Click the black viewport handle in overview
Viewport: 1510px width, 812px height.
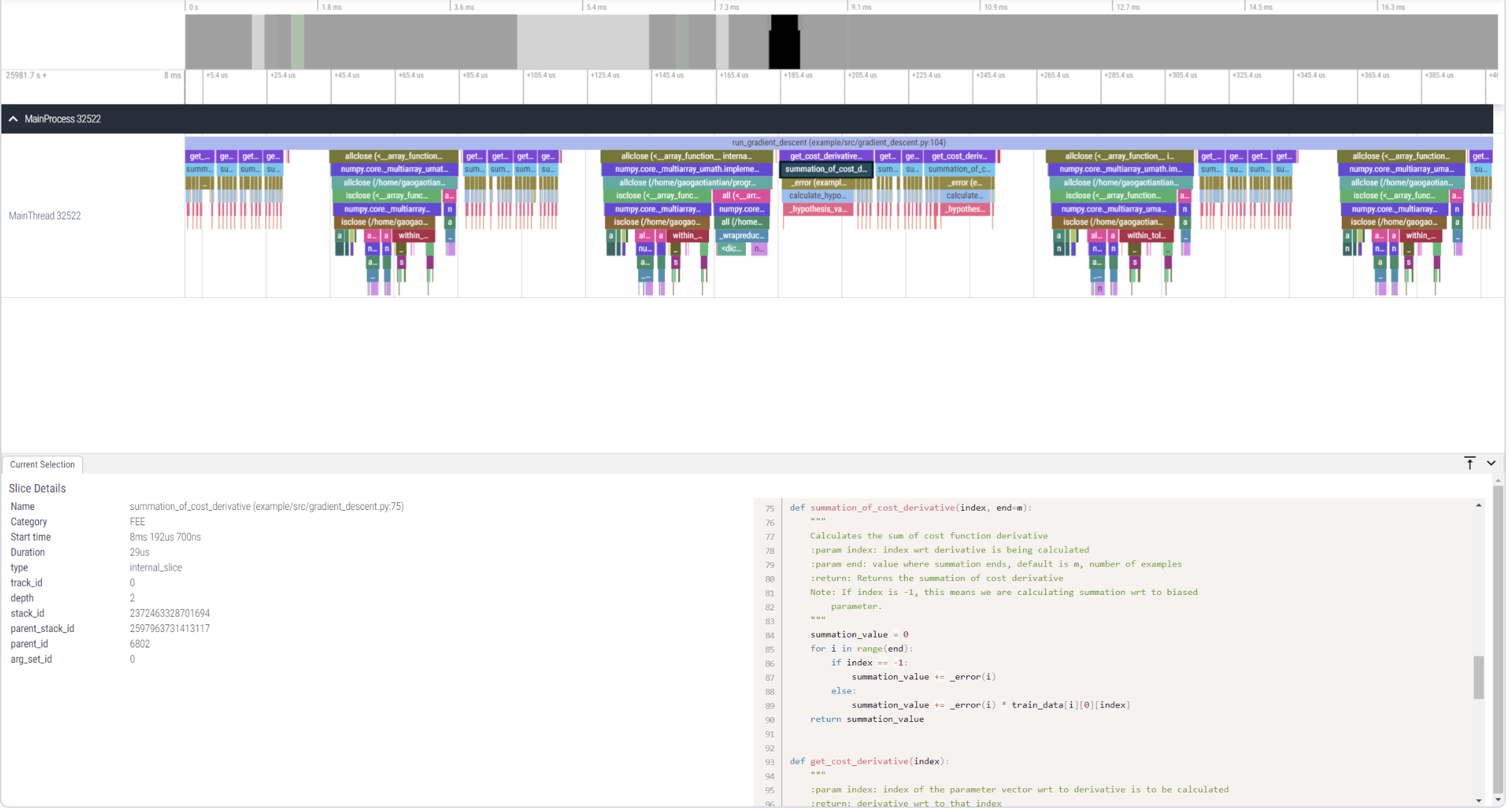784,42
